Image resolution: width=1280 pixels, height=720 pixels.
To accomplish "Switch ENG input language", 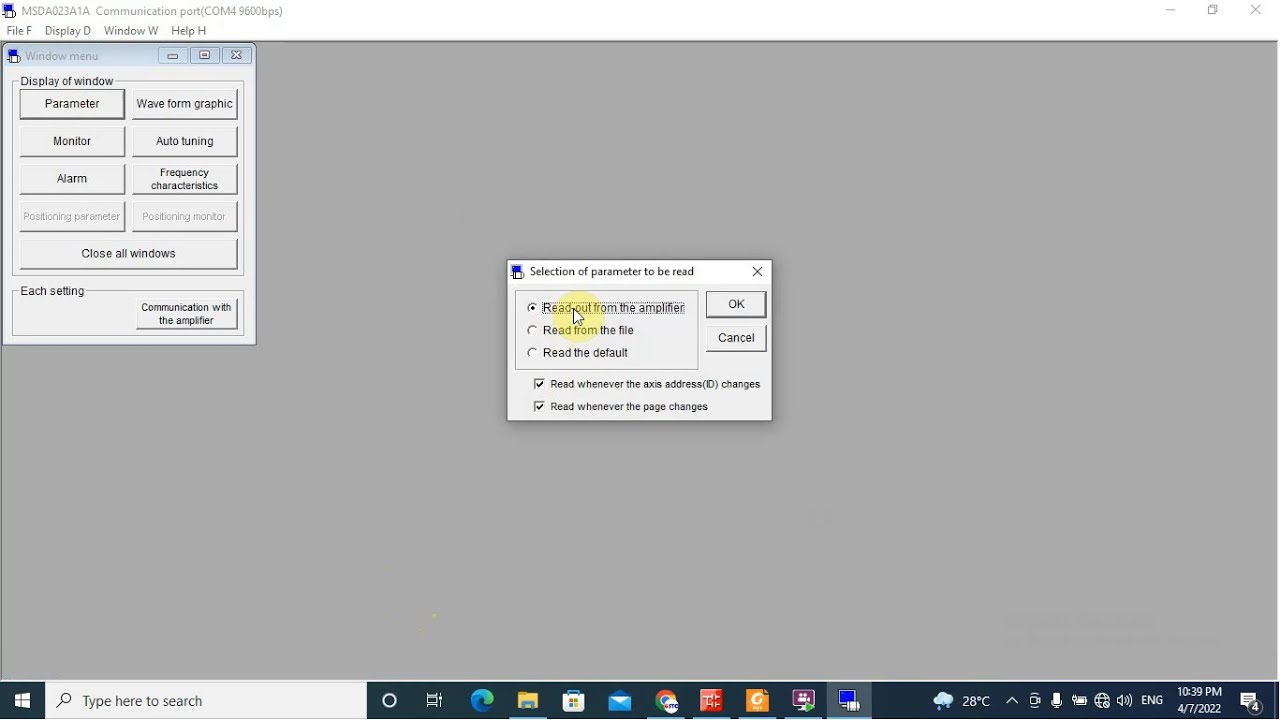I will pos(1152,701).
